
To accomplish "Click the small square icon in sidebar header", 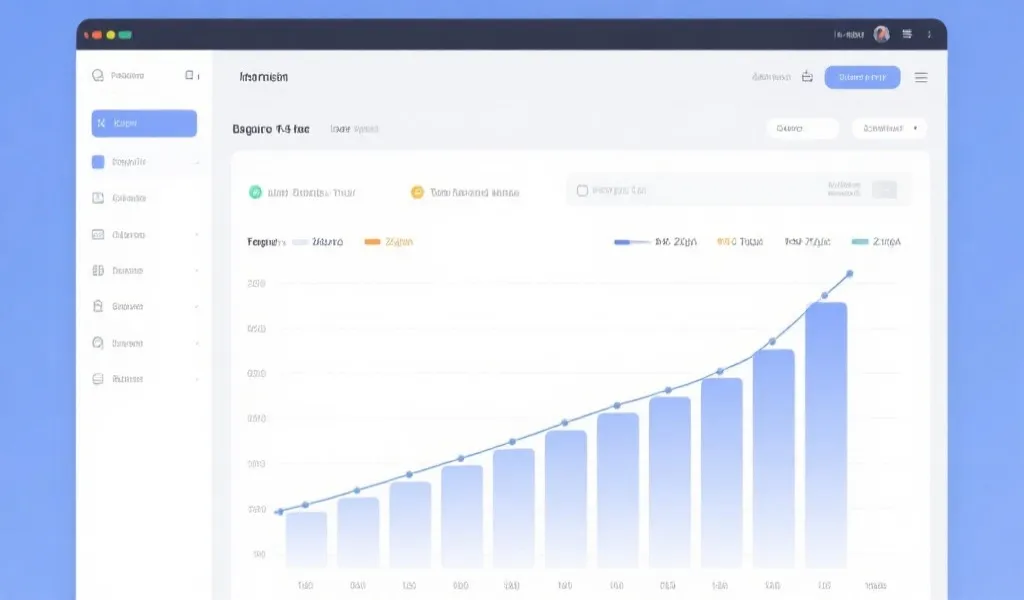I will click(x=189, y=75).
